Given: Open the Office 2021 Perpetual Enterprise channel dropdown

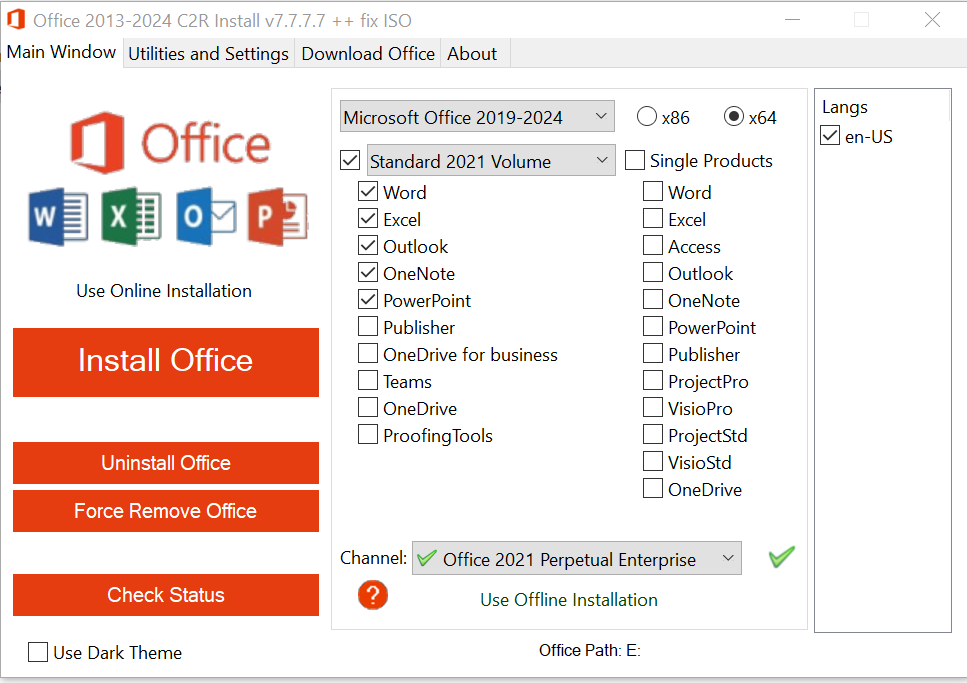Looking at the screenshot, I should [x=577, y=559].
